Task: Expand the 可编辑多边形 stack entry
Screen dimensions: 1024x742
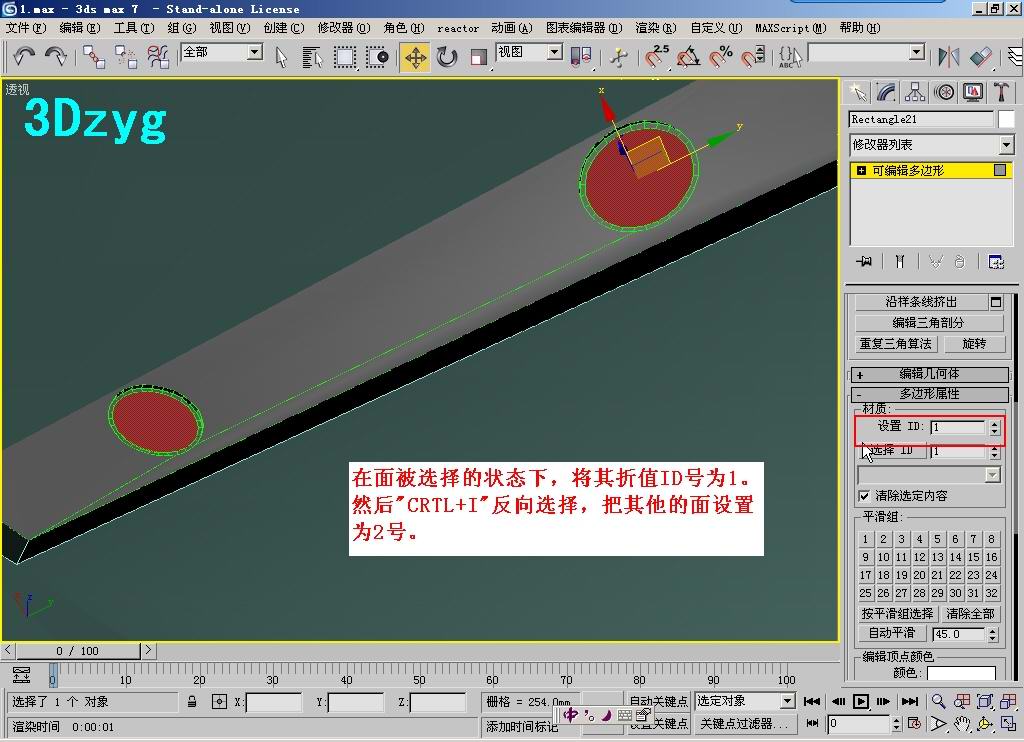Action: [x=861, y=170]
